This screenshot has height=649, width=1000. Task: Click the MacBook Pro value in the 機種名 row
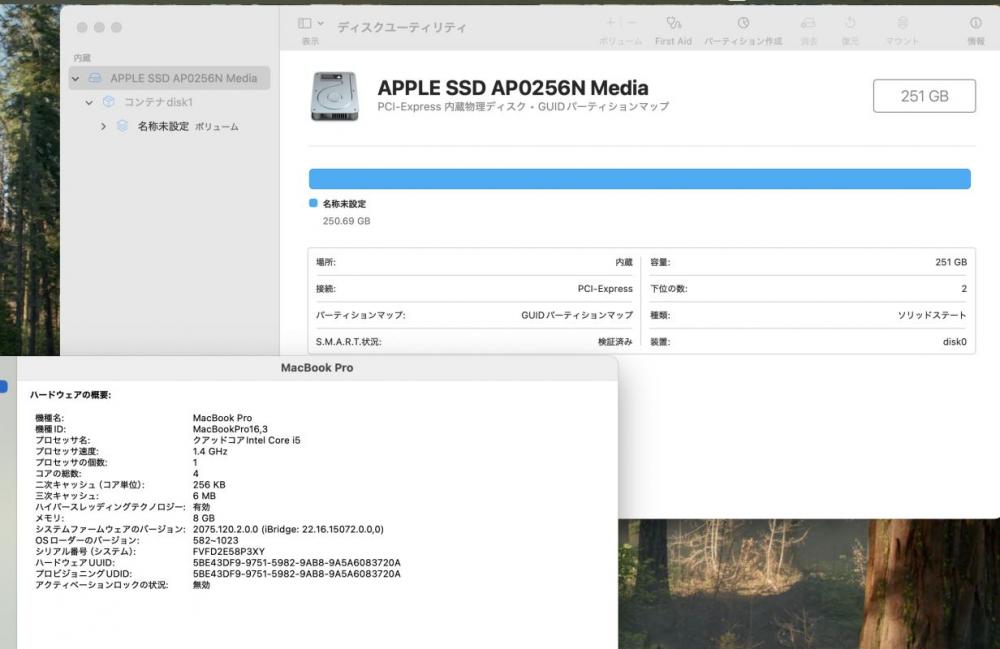click(x=223, y=418)
